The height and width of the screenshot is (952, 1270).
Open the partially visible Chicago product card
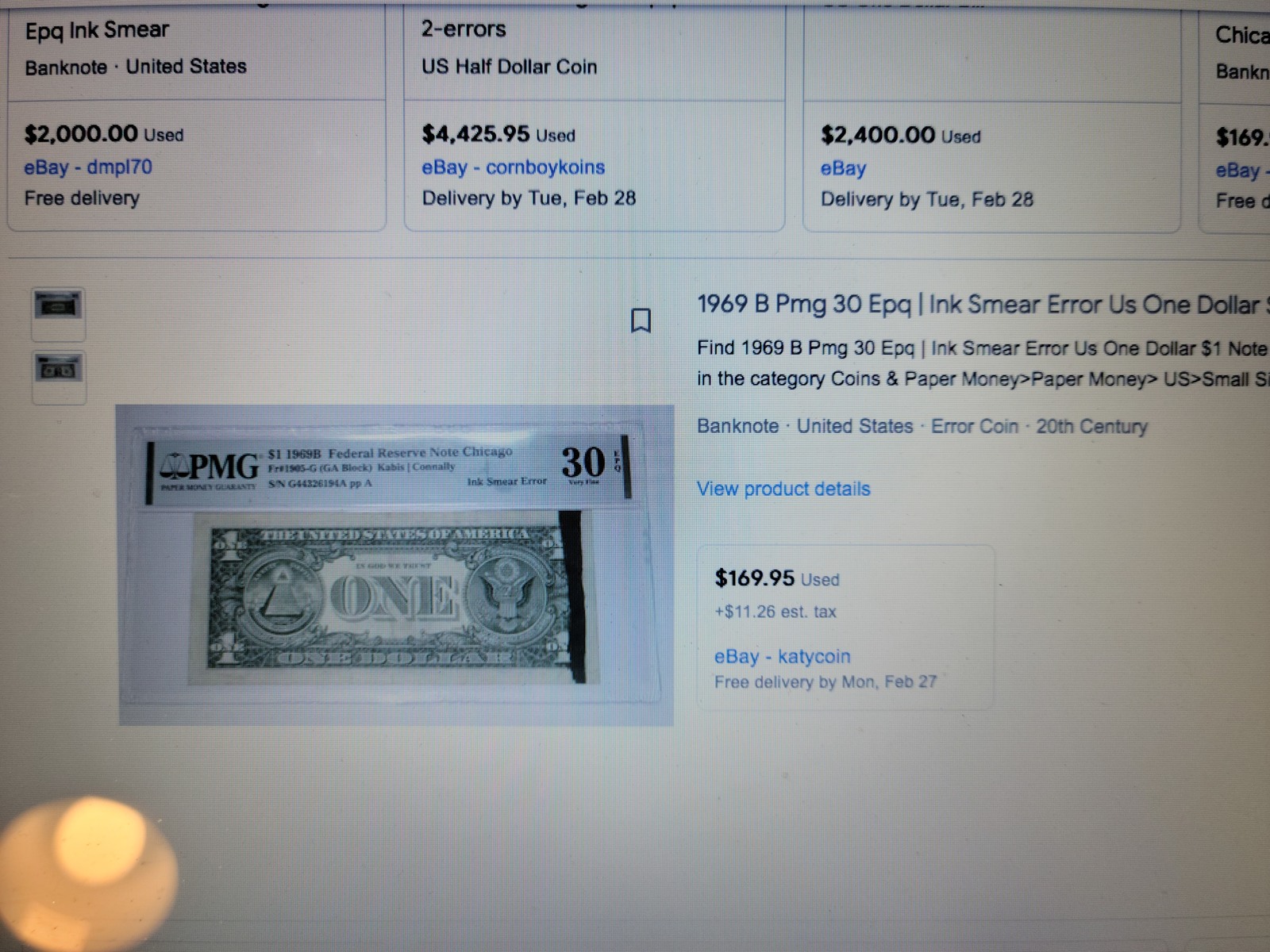[1235, 119]
